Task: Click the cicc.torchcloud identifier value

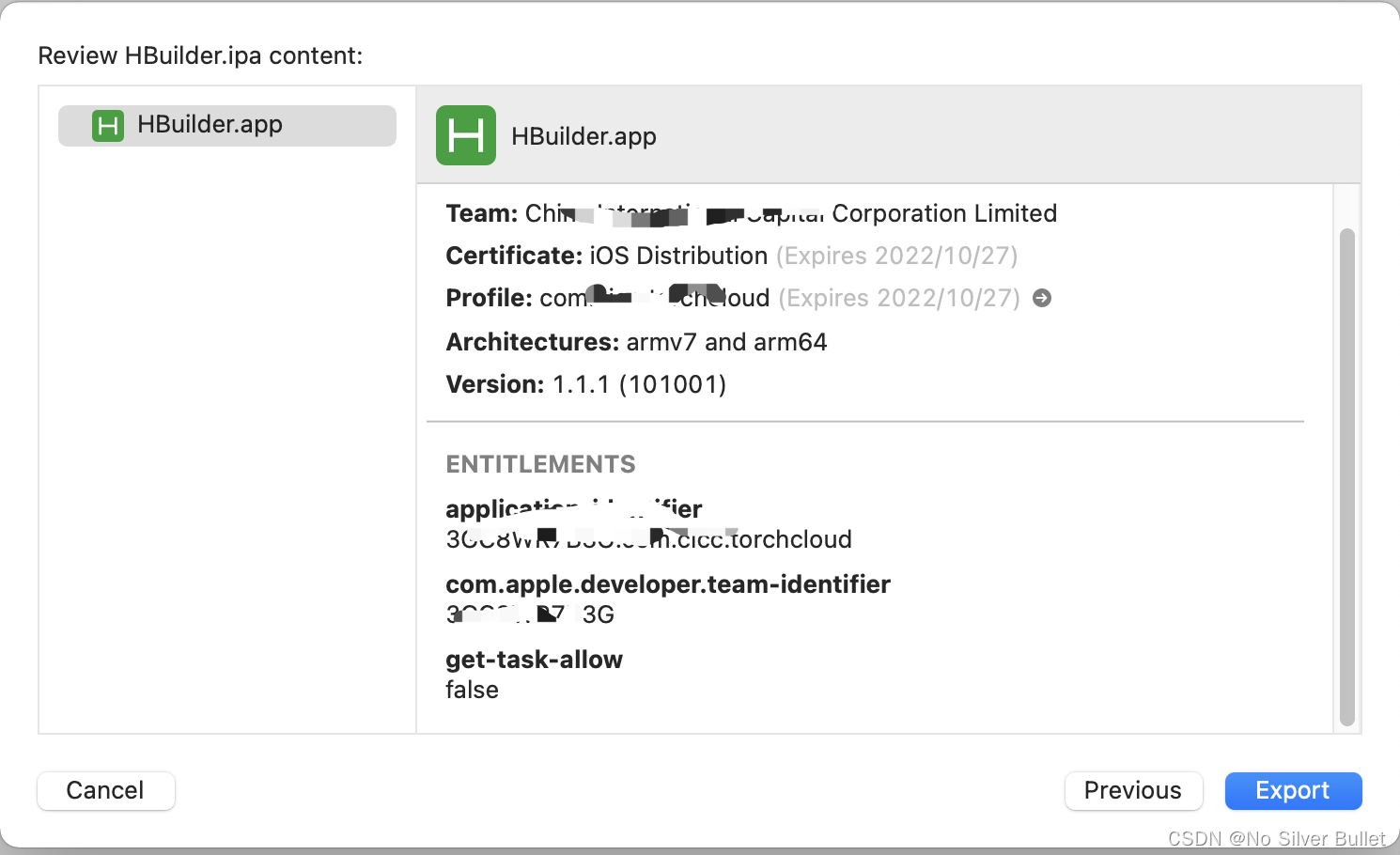Action: [648, 539]
